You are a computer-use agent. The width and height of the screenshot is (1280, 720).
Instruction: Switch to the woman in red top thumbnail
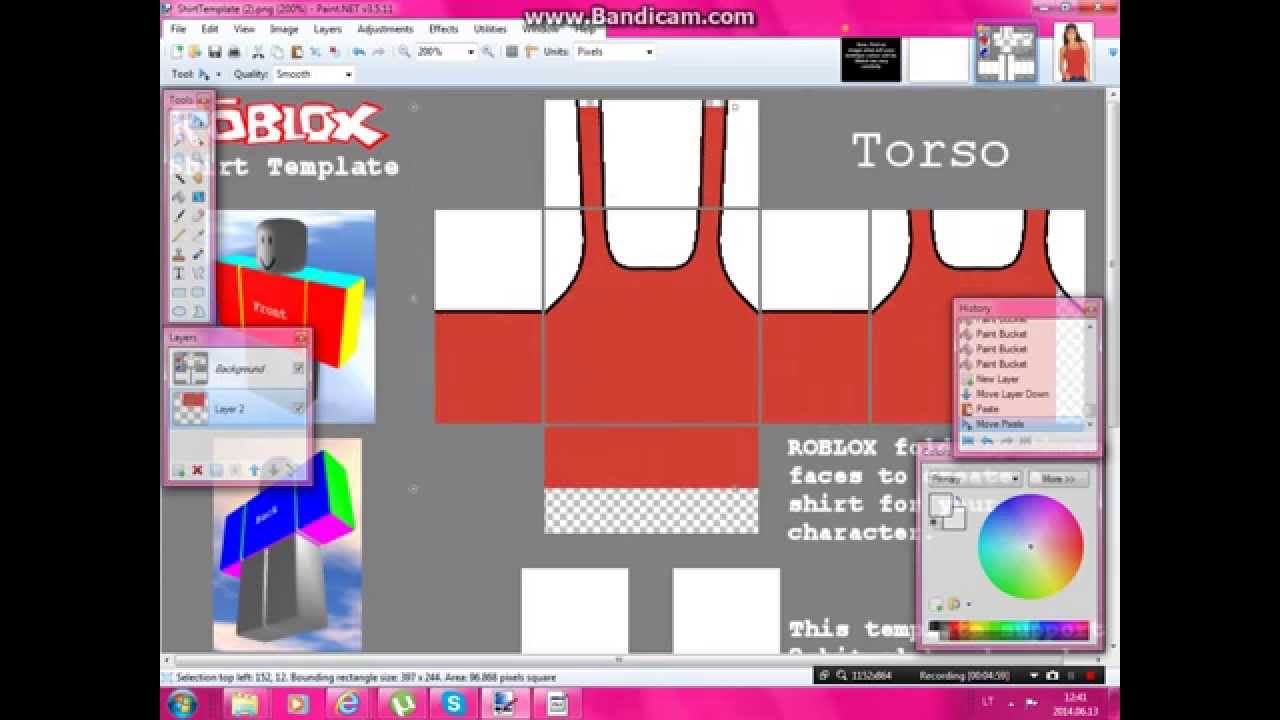1073,52
